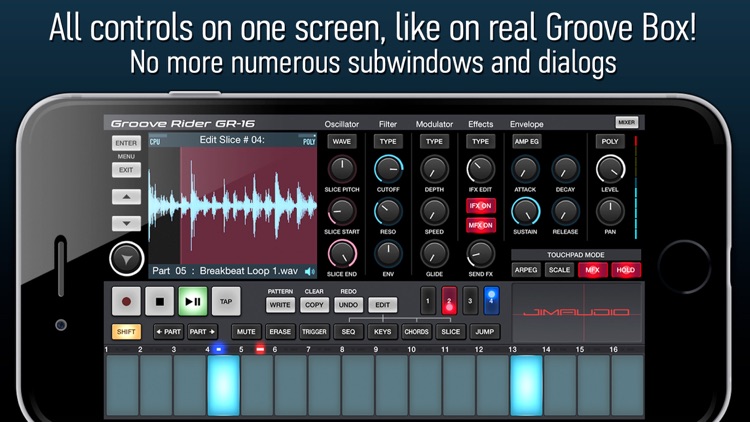This screenshot has width=750, height=422.
Task: Open the AMP EG selector
Action: [x=527, y=142]
